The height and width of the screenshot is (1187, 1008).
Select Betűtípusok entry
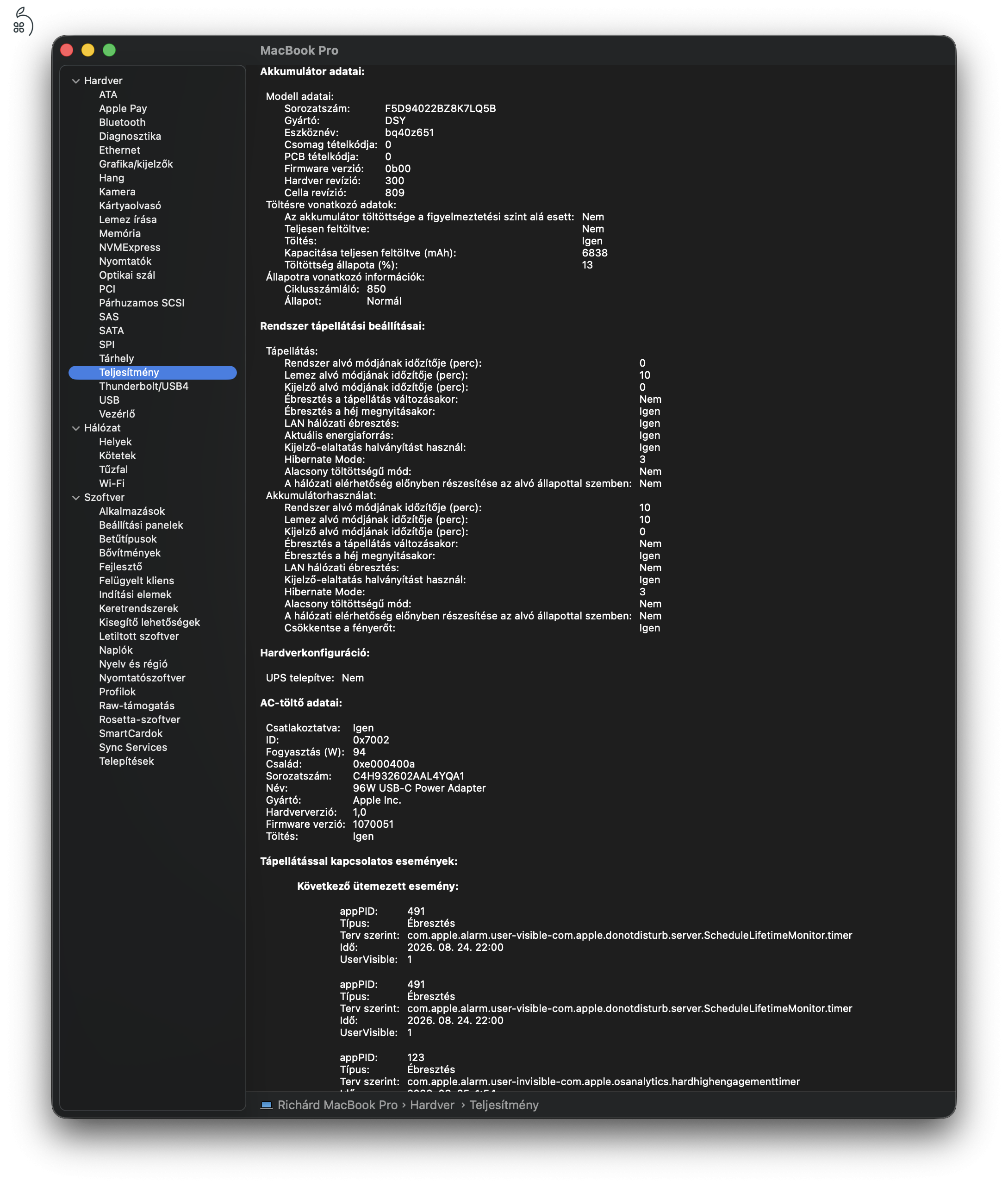pos(128,539)
